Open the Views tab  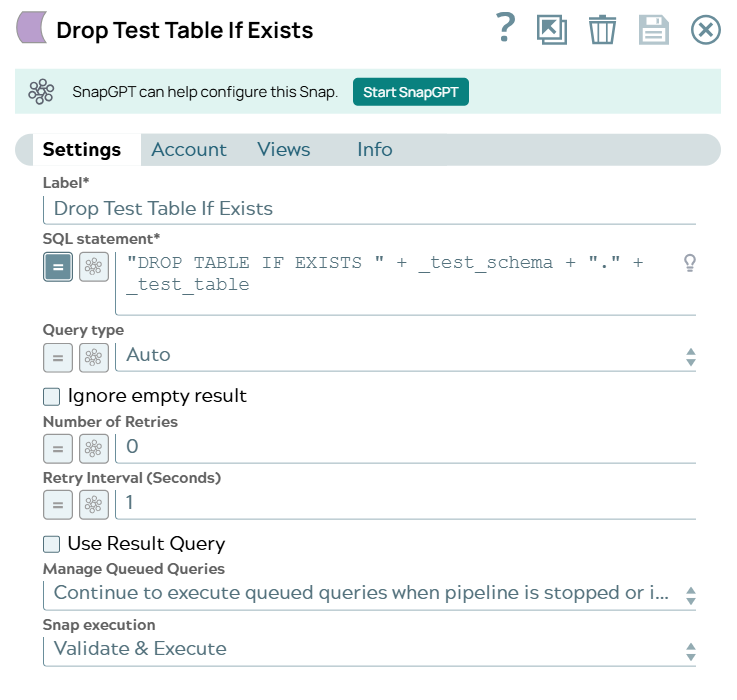pyautogui.click(x=283, y=149)
